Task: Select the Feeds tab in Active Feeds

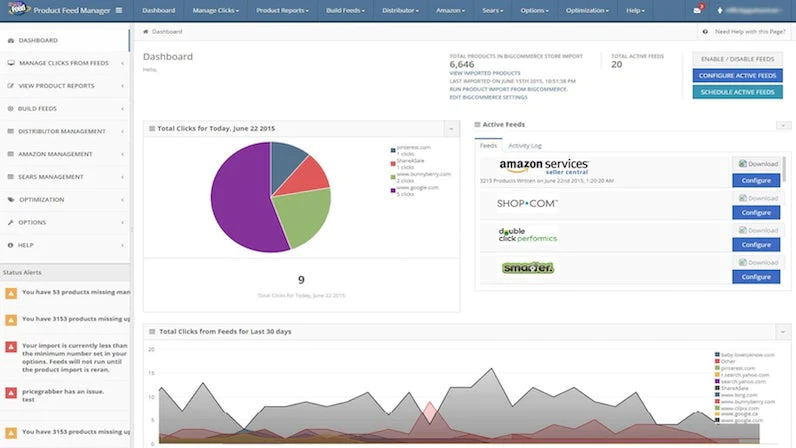Action: pos(488,146)
